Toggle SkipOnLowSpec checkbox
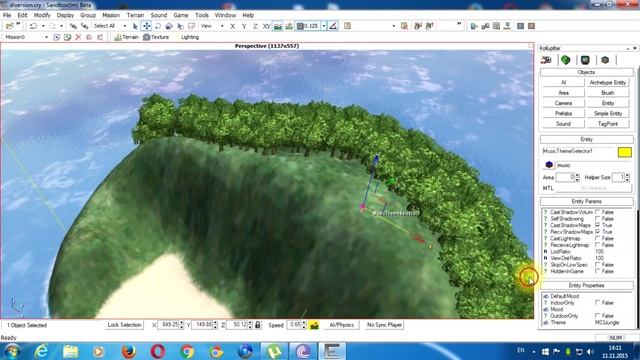The width and height of the screenshot is (640, 360). tap(598, 264)
